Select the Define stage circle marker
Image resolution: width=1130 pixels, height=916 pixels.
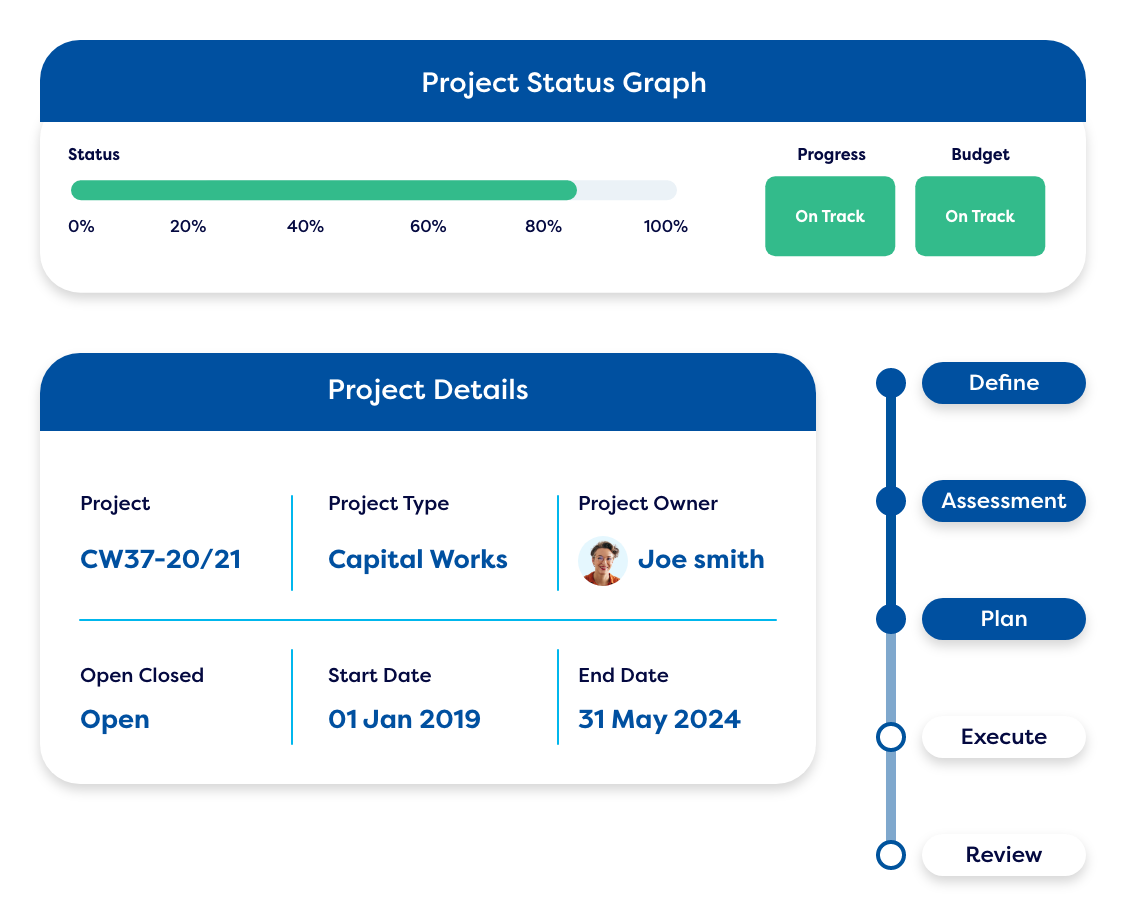pos(890,383)
